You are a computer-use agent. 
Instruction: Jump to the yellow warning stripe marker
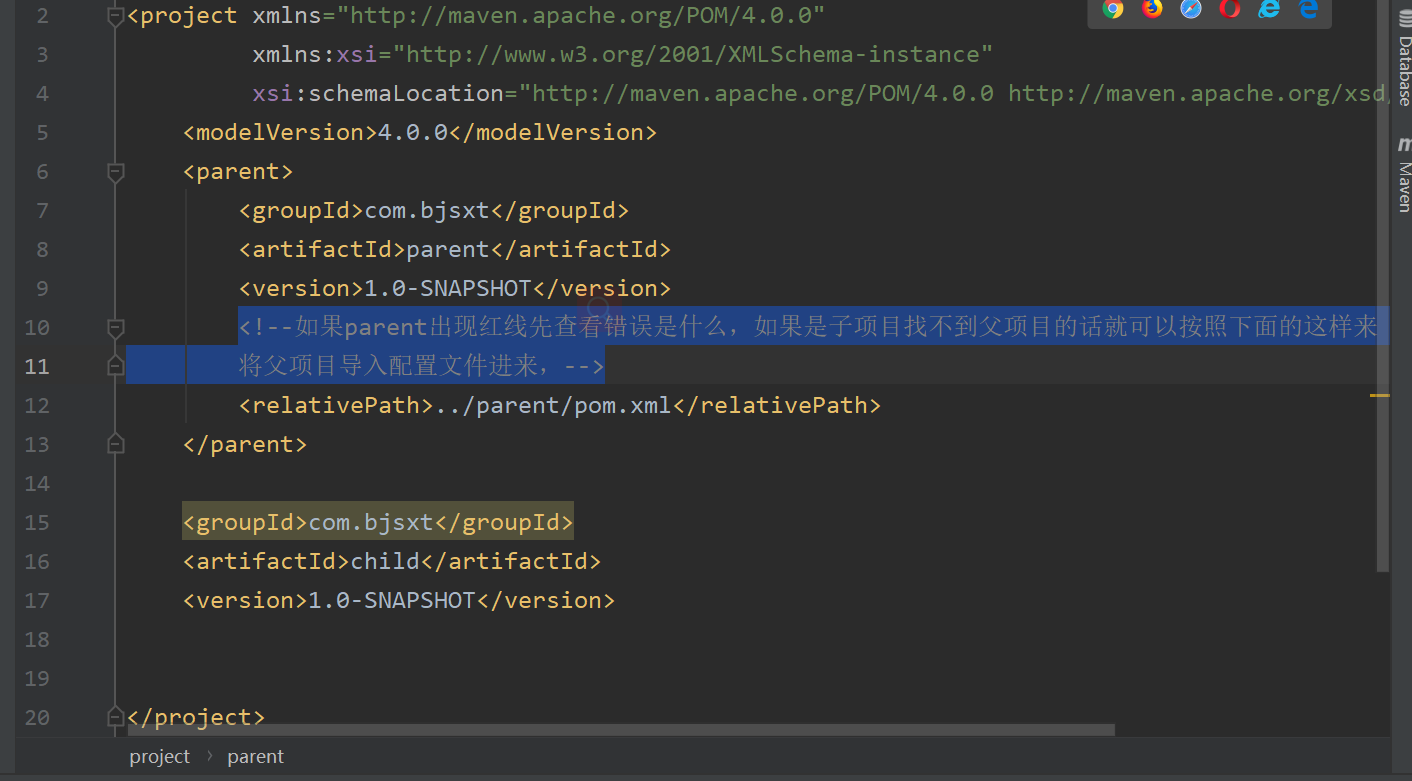tap(1380, 396)
